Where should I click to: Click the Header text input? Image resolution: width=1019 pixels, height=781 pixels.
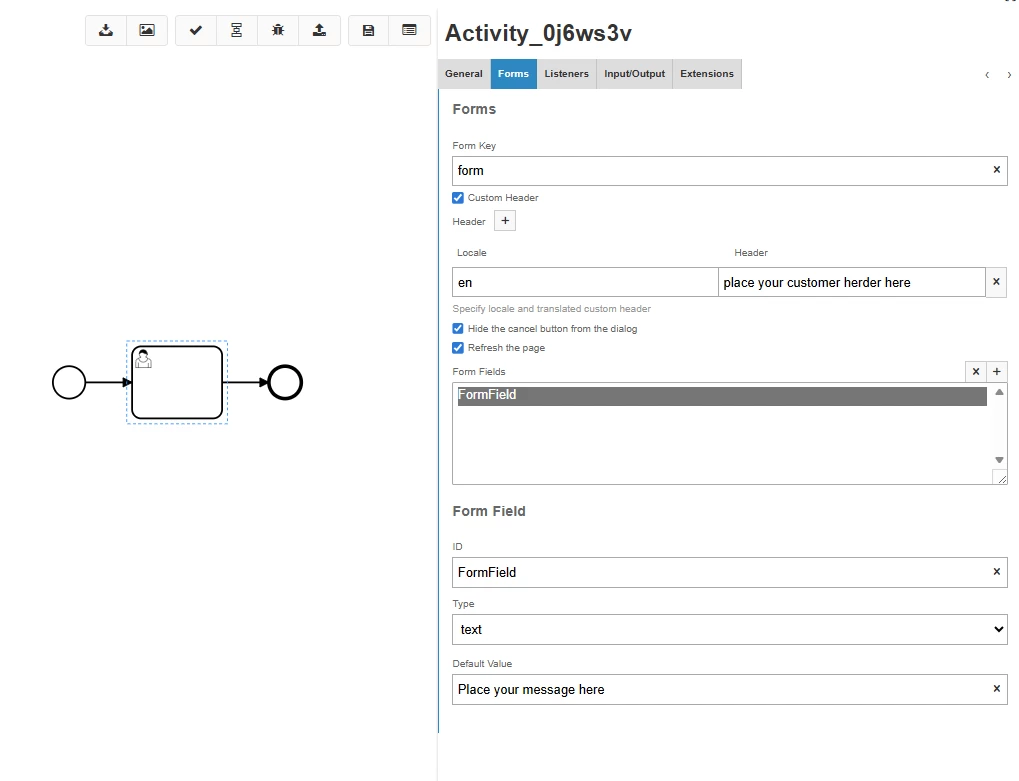point(852,283)
